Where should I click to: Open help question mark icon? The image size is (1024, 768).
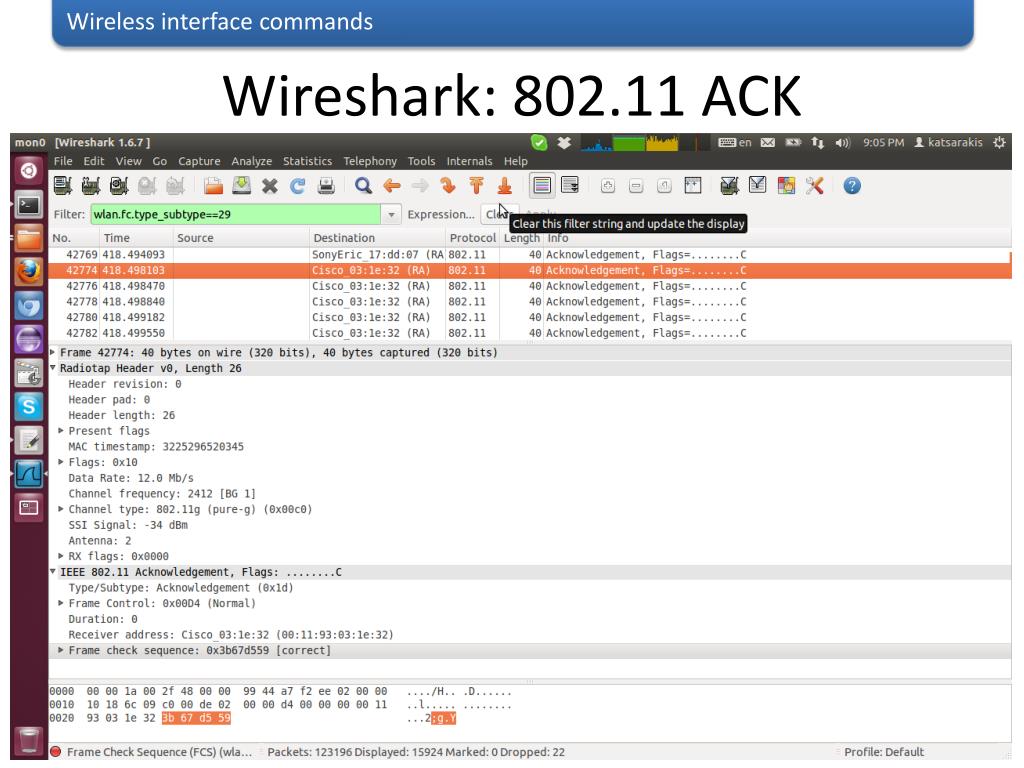[852, 186]
